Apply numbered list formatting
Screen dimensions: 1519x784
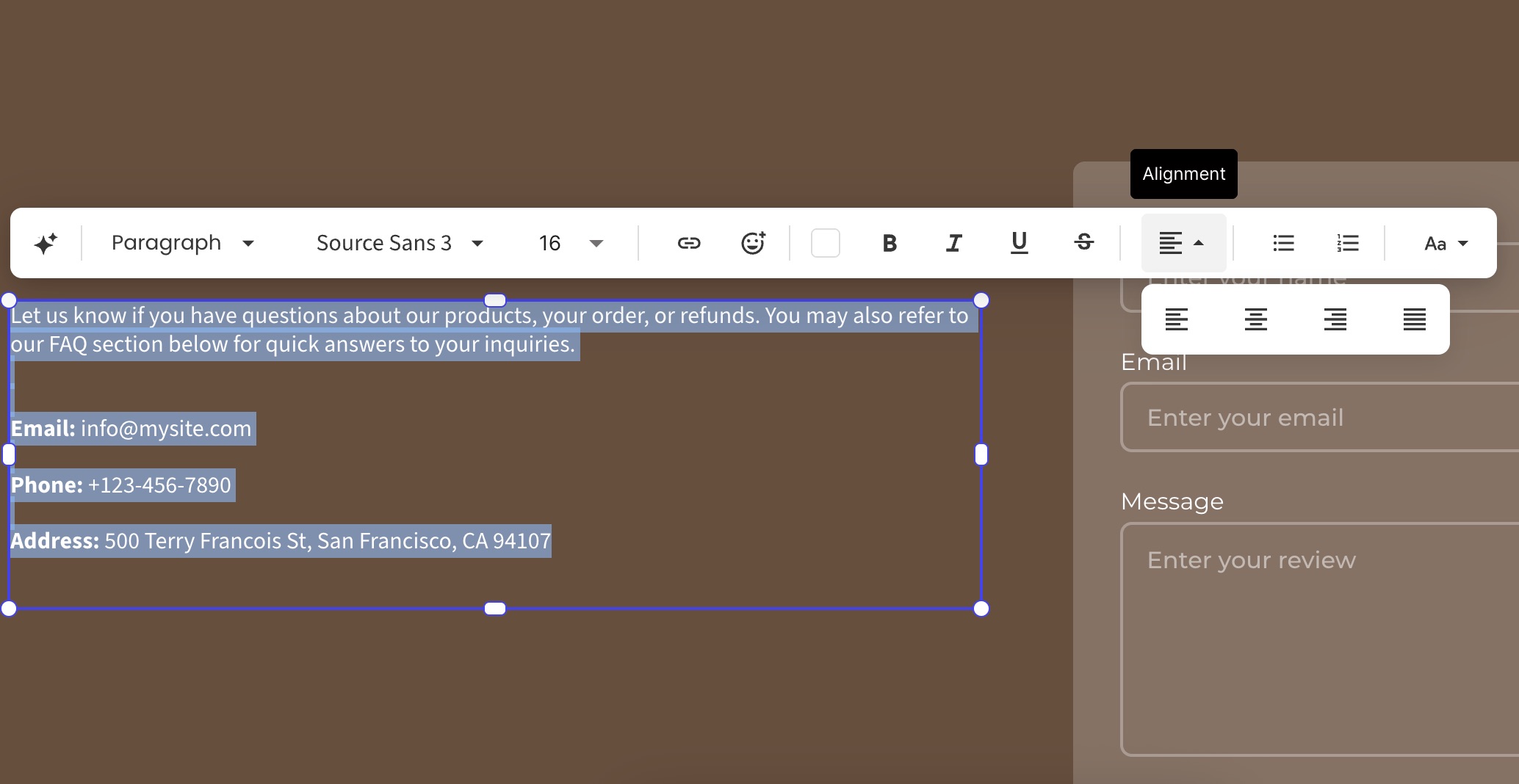[x=1348, y=243]
